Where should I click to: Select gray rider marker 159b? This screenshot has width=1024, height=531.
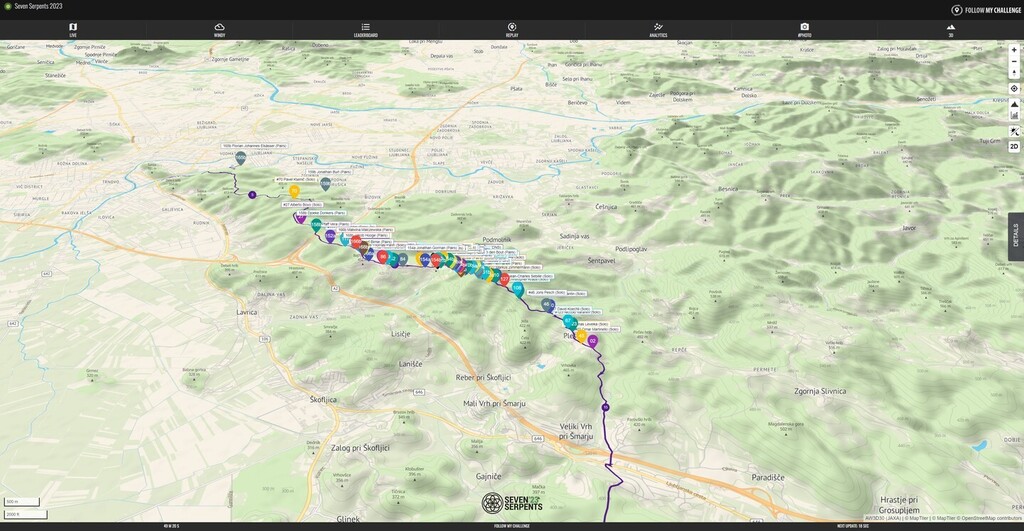pyautogui.click(x=325, y=184)
